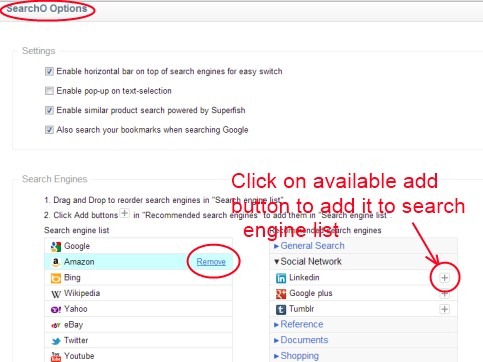This screenshot has height=362, width=483.
Task: Select eBay row in search engine list
Action: point(138,325)
